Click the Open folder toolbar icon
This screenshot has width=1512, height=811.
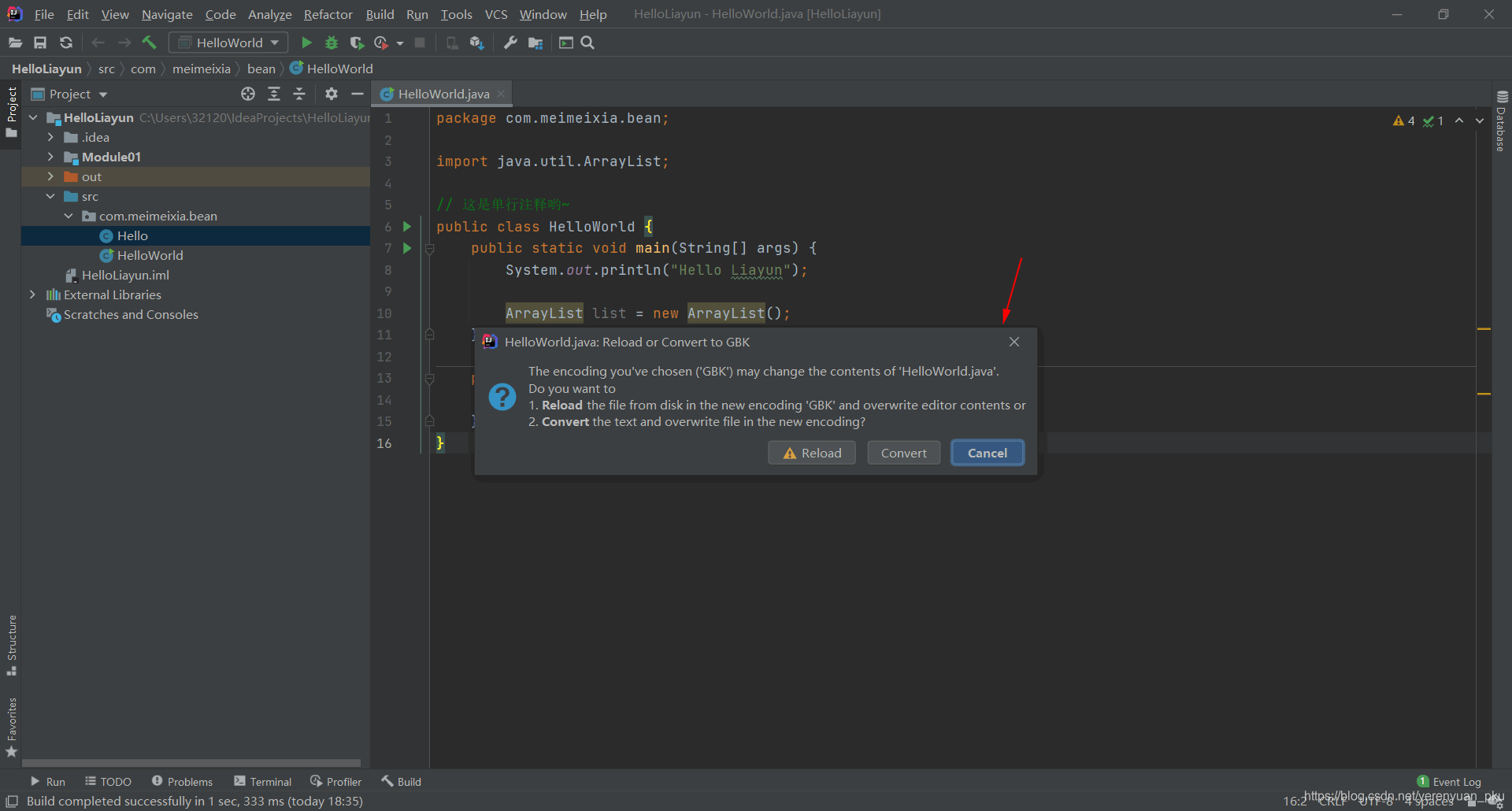click(x=15, y=43)
